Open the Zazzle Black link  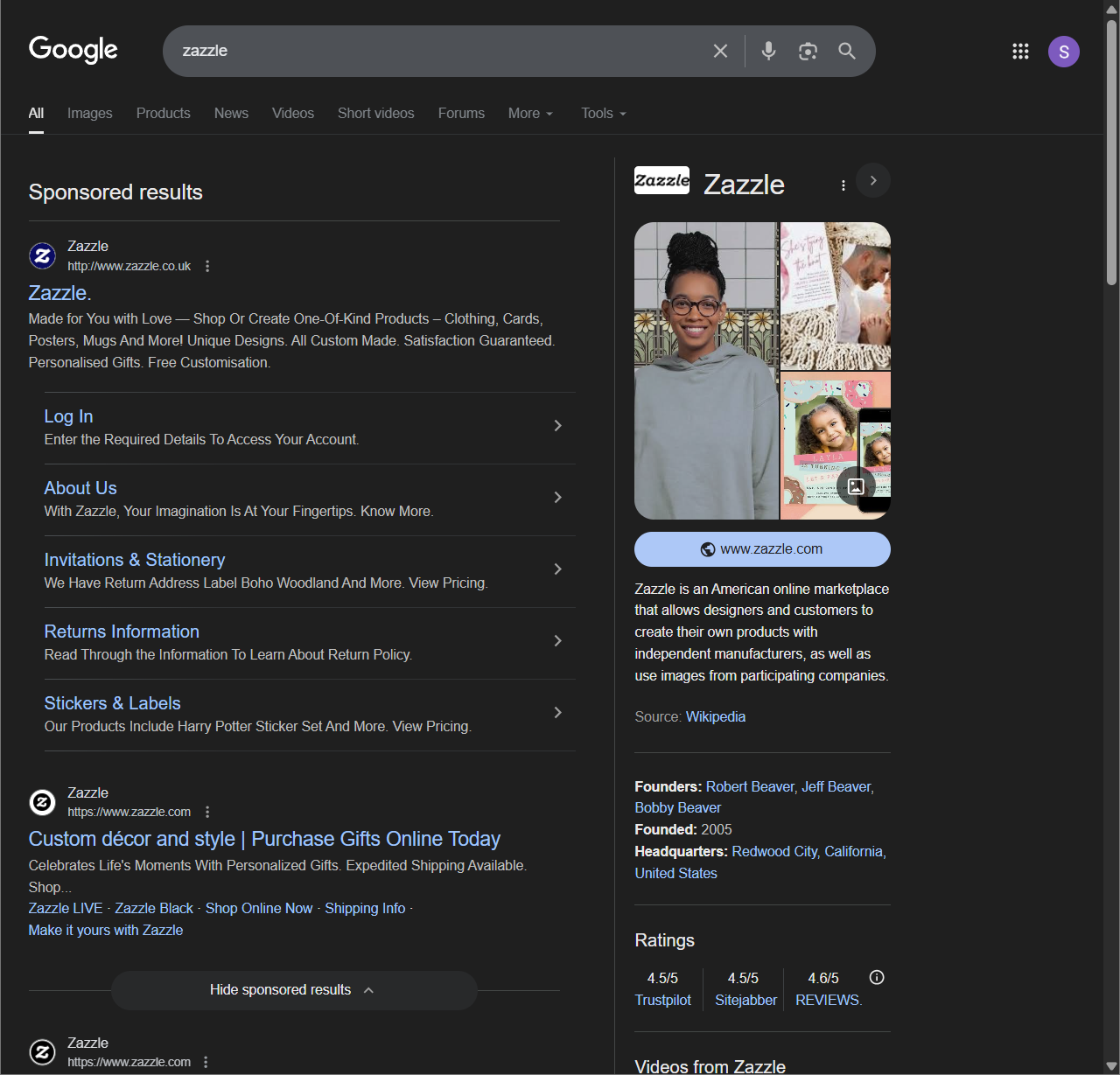[154, 908]
